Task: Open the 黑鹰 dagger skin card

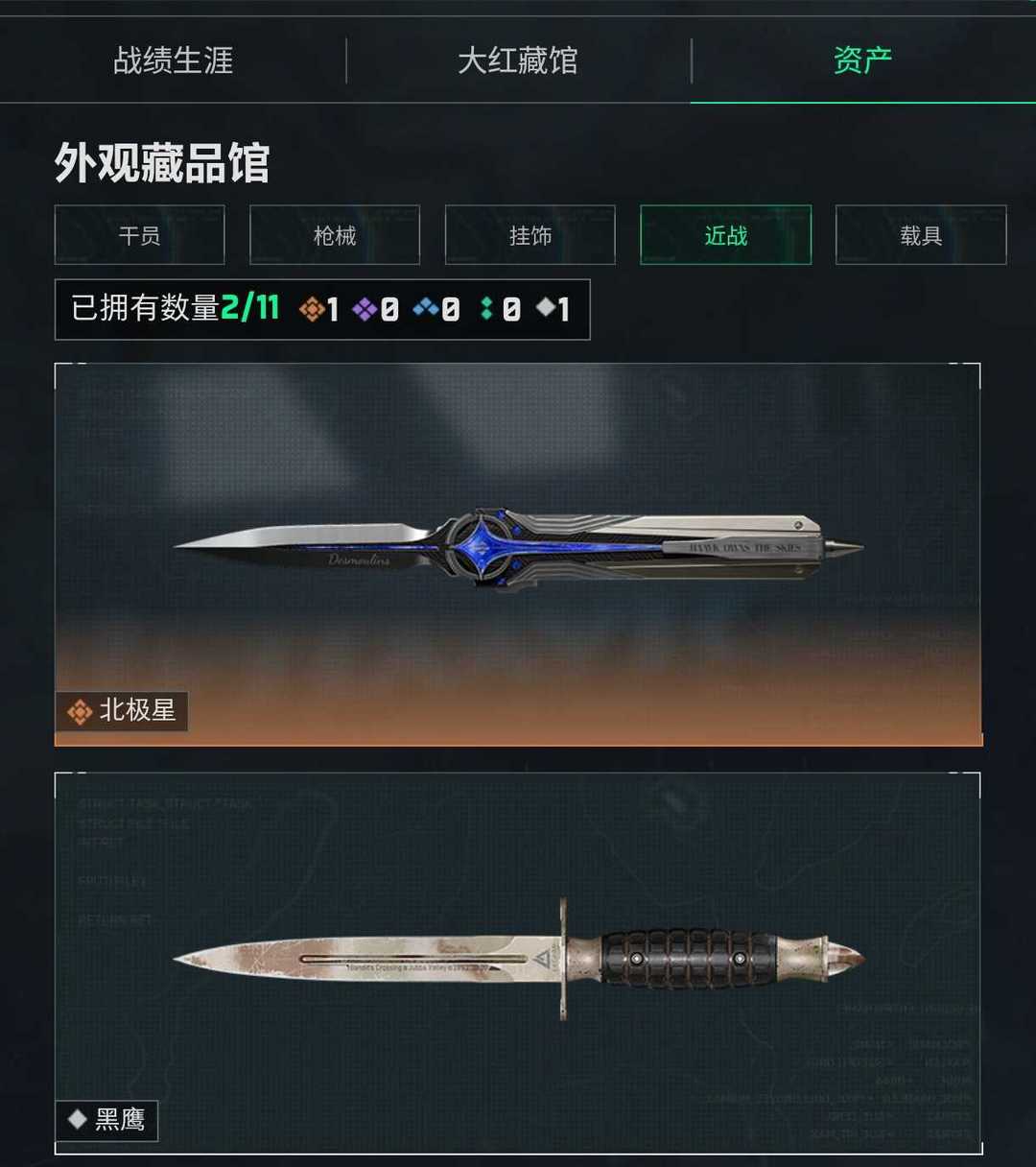Action: [x=518, y=964]
